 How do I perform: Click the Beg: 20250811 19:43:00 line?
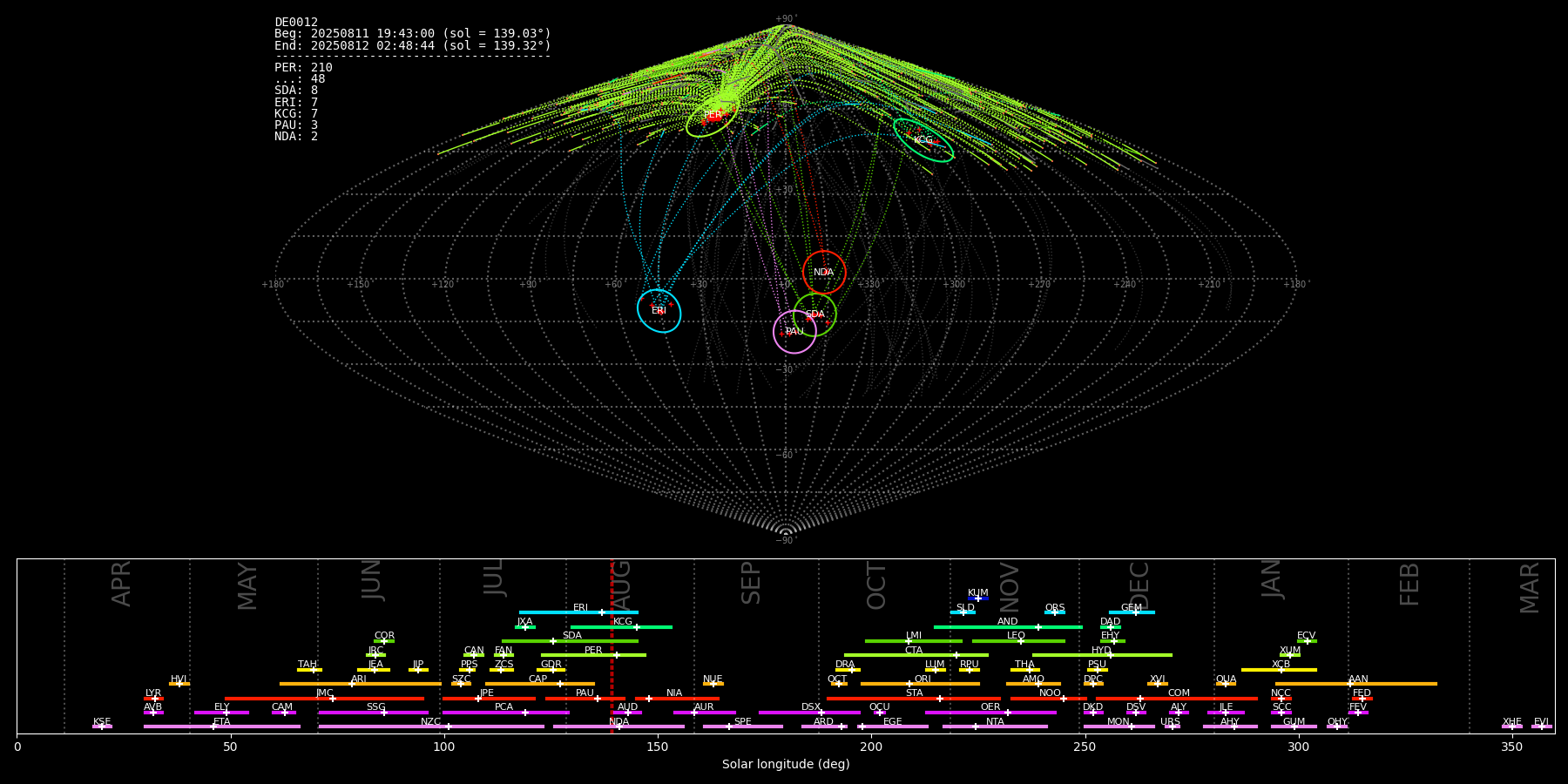click(x=413, y=34)
